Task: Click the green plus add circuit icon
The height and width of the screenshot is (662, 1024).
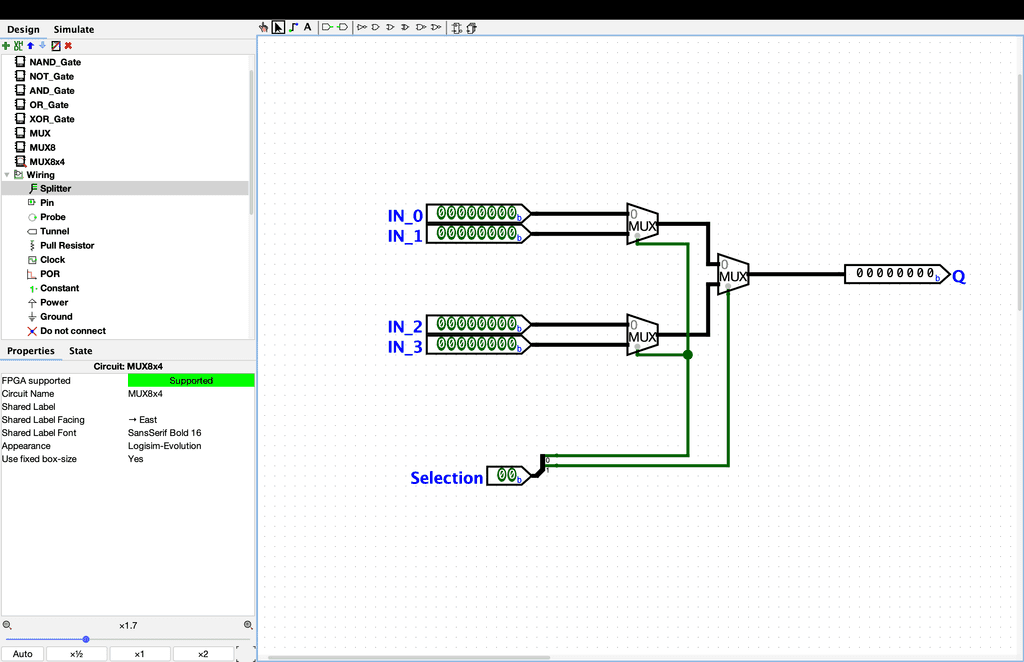Action: (6, 45)
